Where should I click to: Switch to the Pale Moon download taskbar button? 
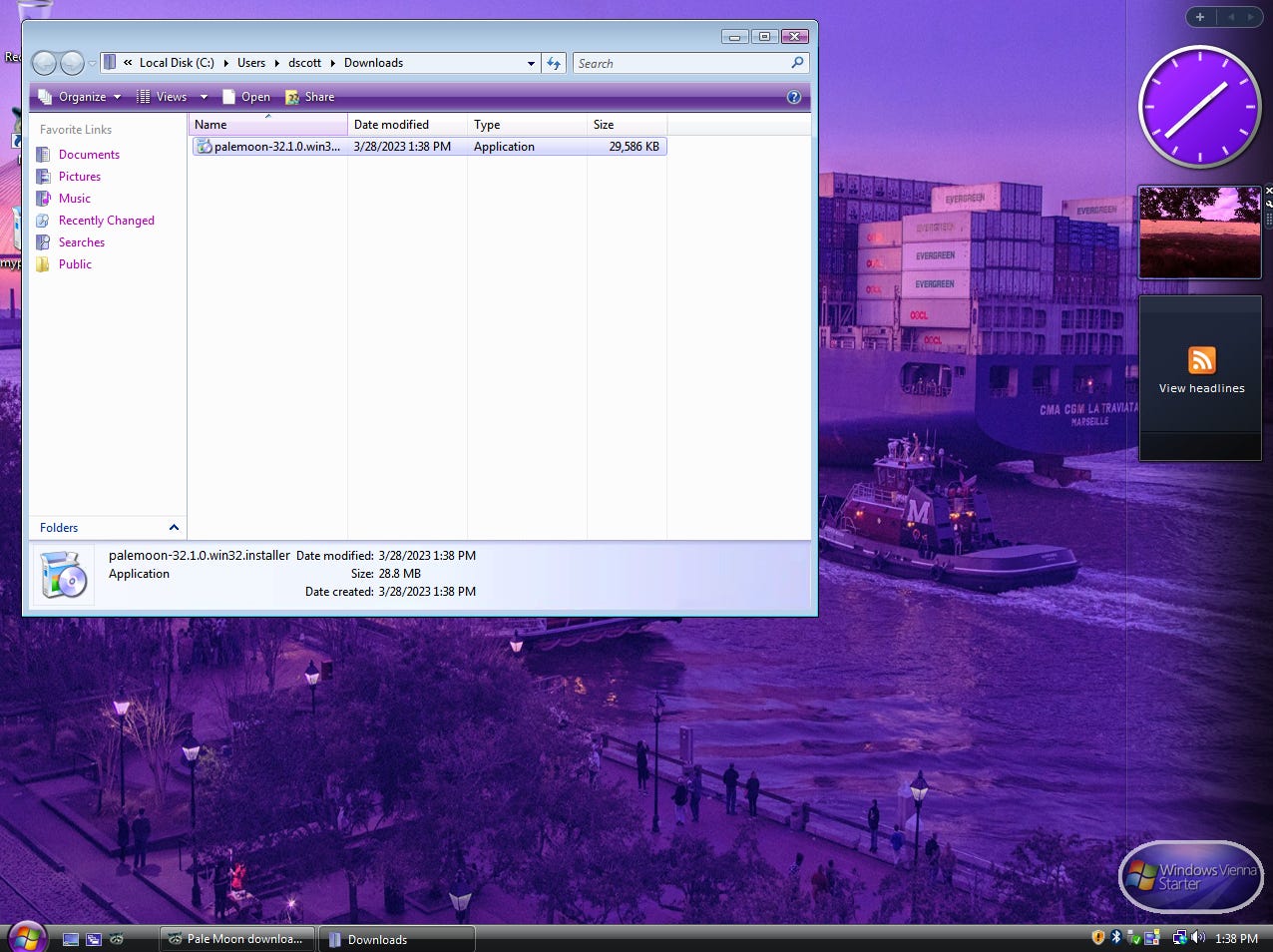236,939
